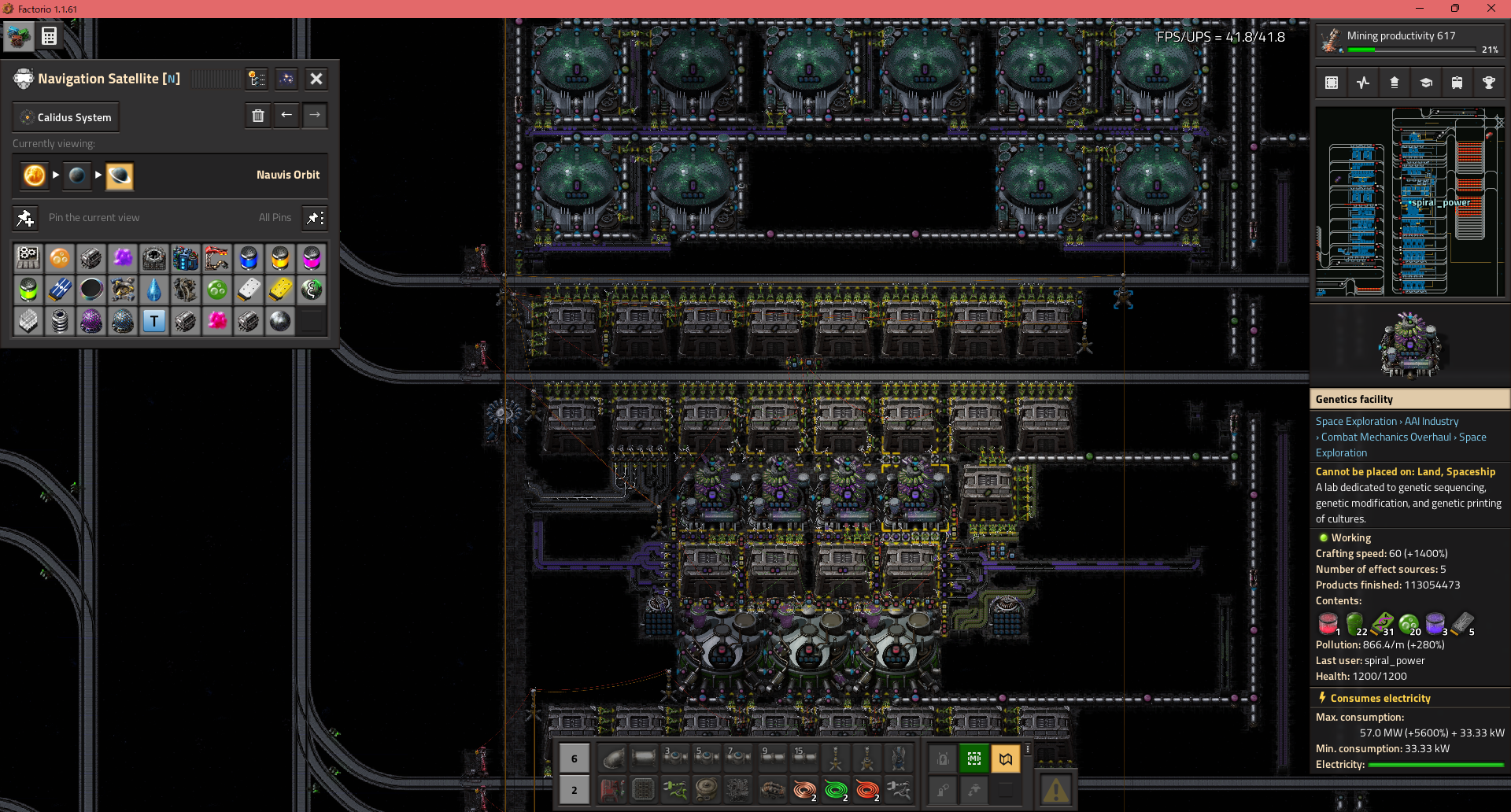Open the achievements trophy icon
The width and height of the screenshot is (1511, 812).
tap(1488, 83)
